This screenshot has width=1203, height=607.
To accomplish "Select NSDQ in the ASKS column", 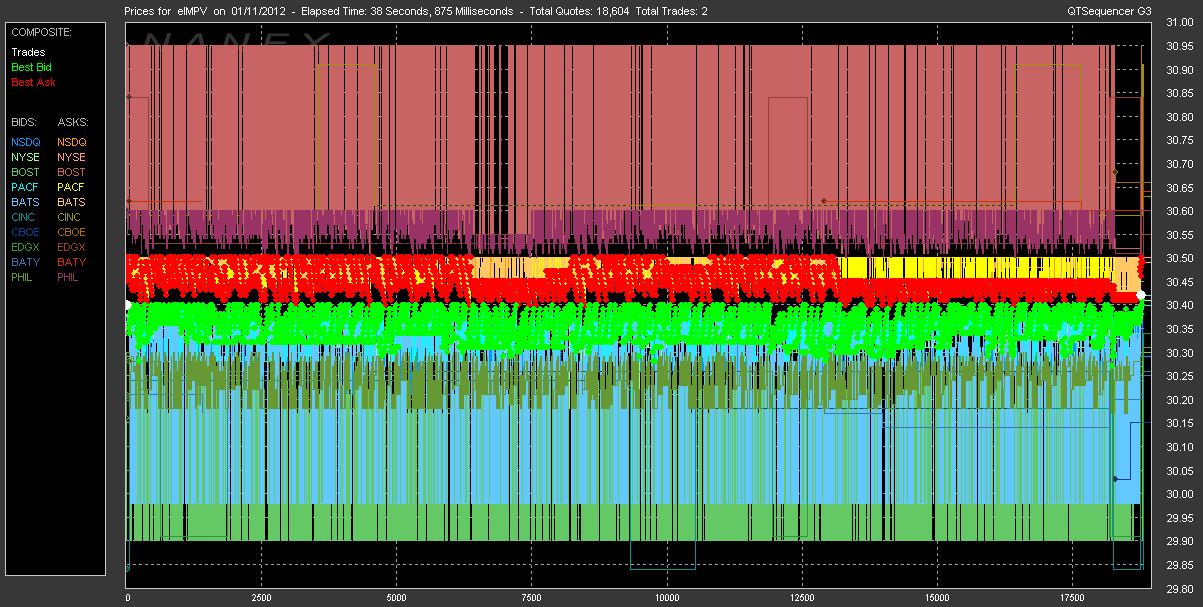I will click(x=72, y=142).
